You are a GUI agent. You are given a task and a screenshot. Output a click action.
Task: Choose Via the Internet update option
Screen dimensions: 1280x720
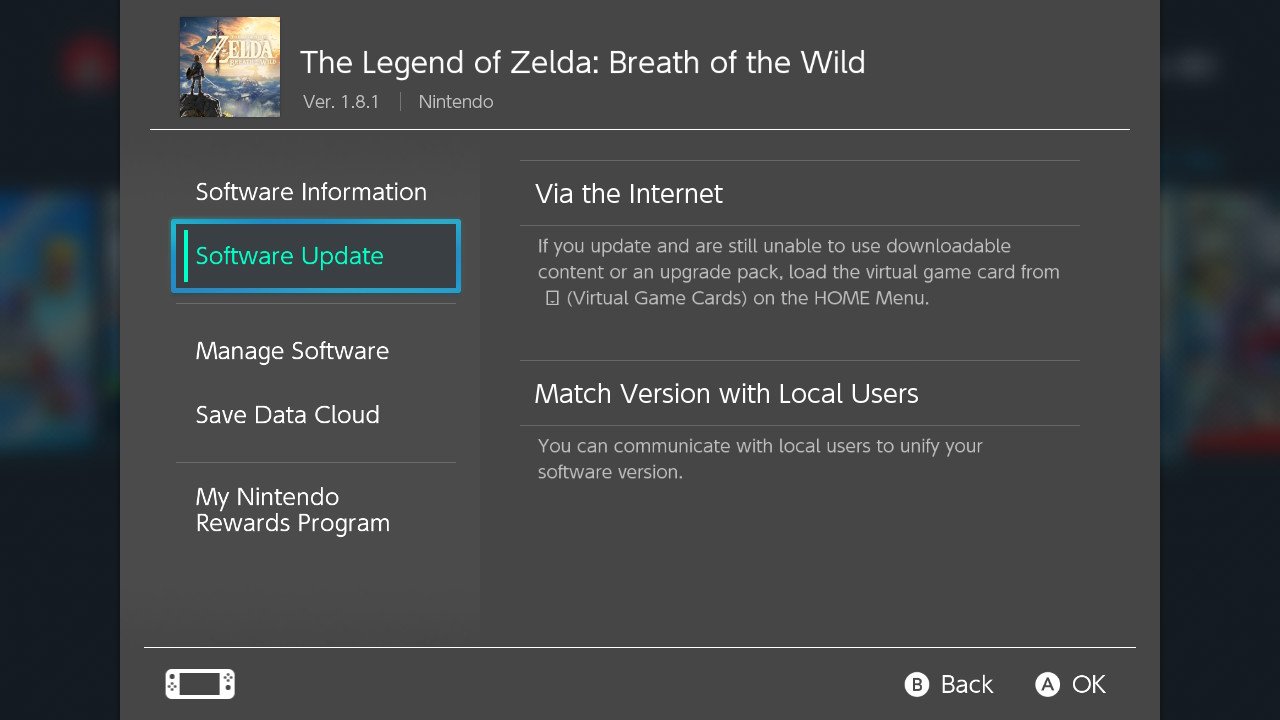800,193
